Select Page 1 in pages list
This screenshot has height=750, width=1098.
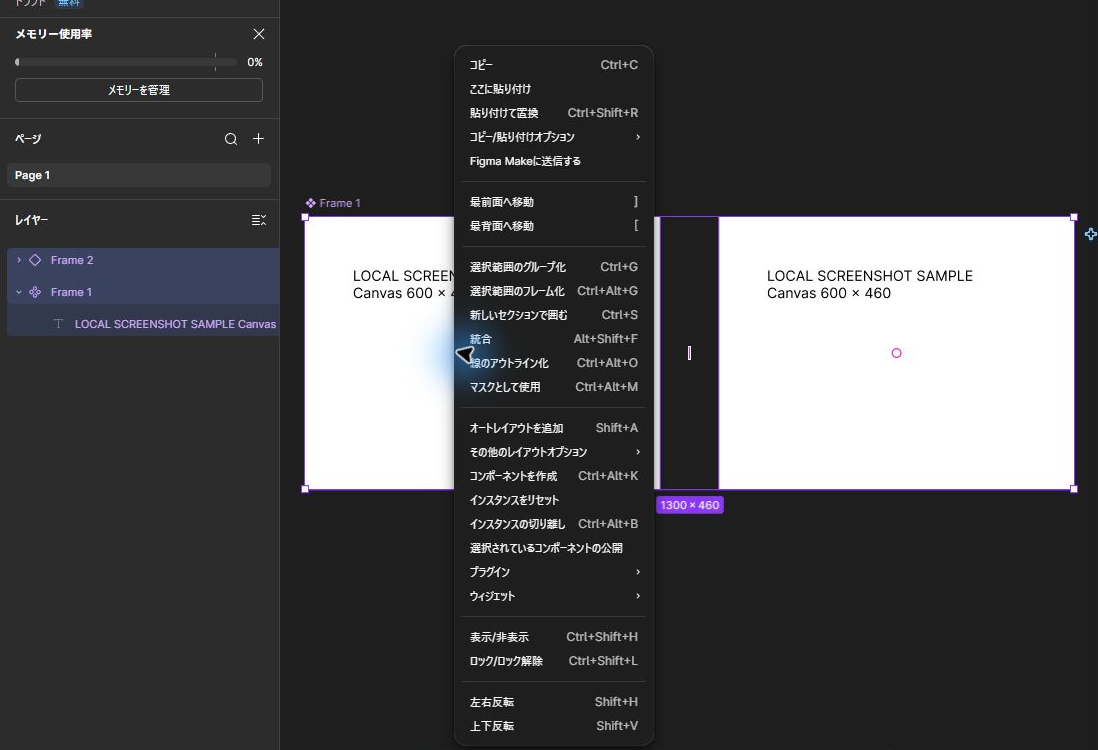139,175
